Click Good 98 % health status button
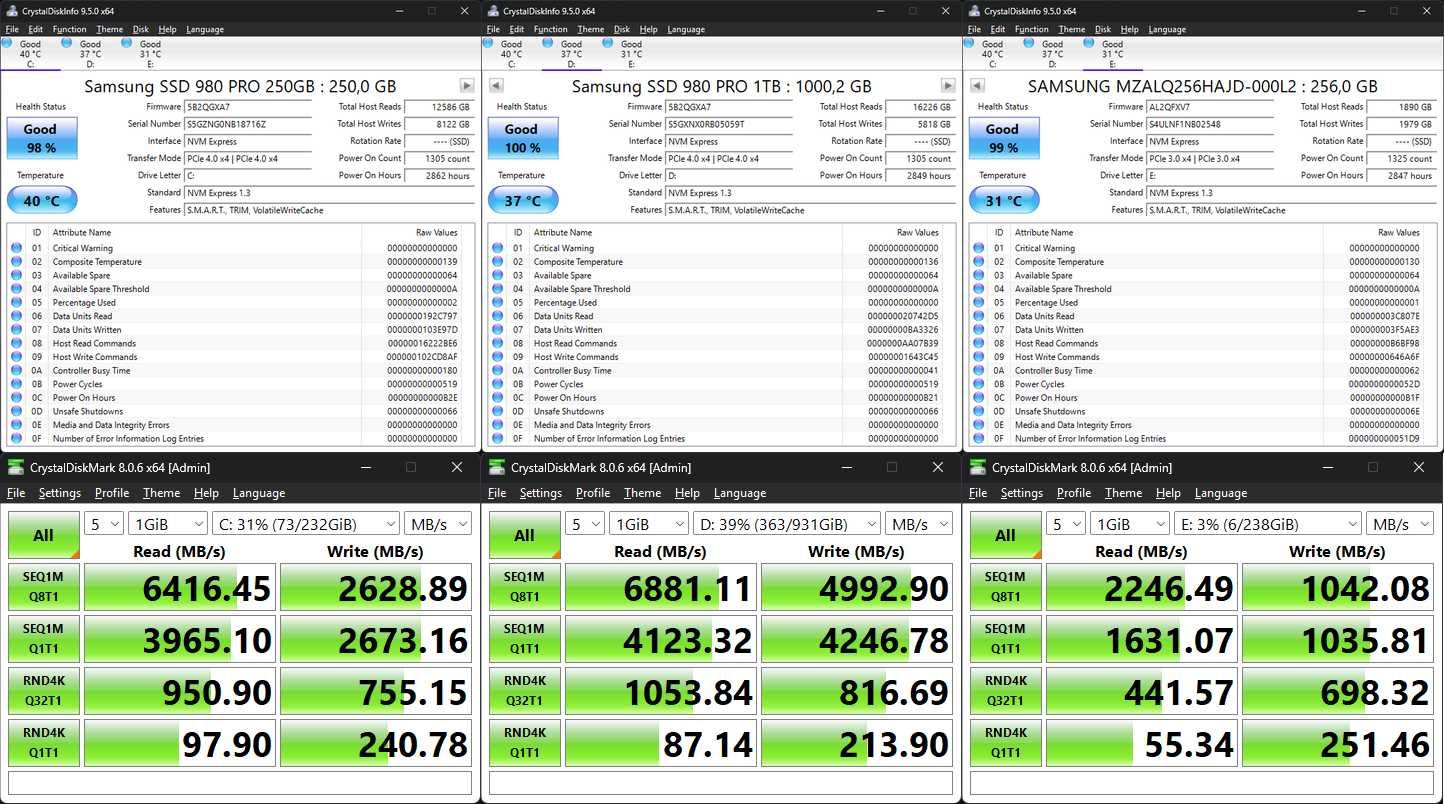Image resolution: width=1444 pixels, height=804 pixels. coord(40,138)
